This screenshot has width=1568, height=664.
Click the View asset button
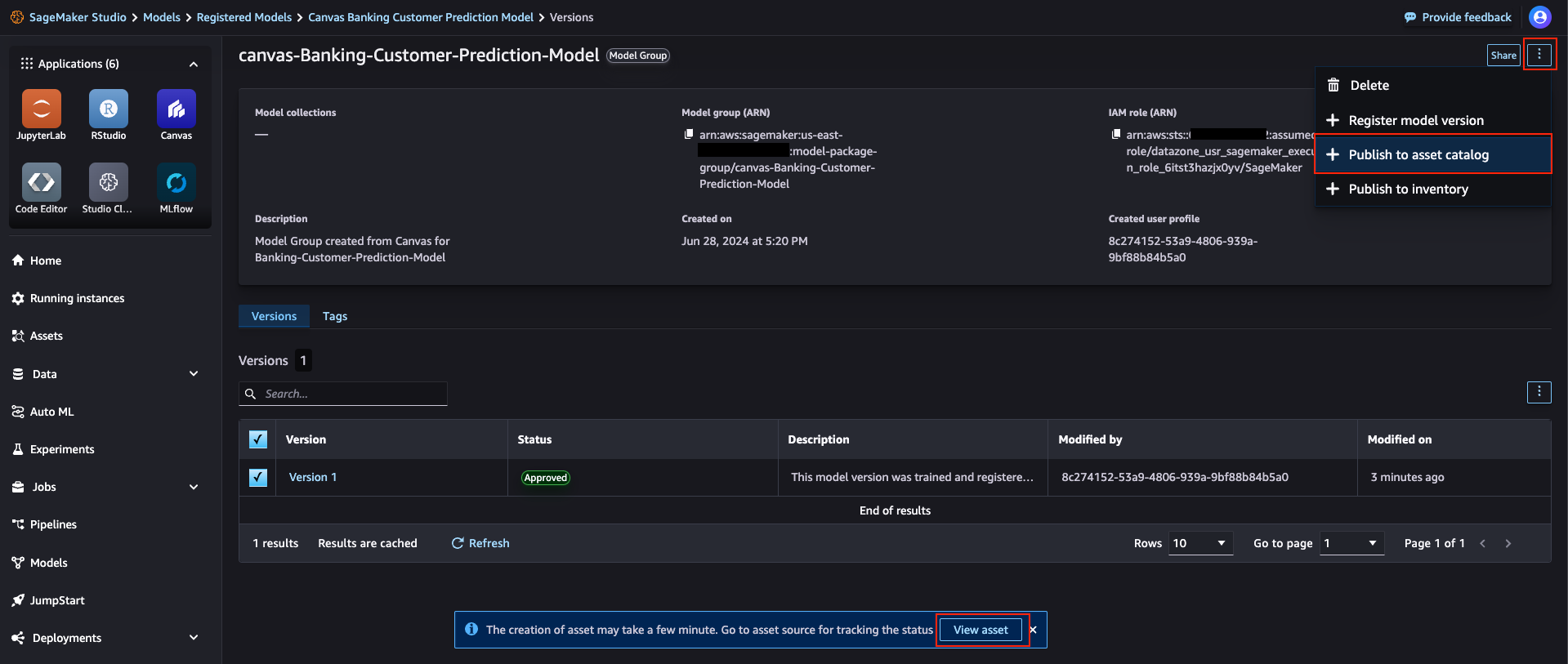[x=981, y=630]
